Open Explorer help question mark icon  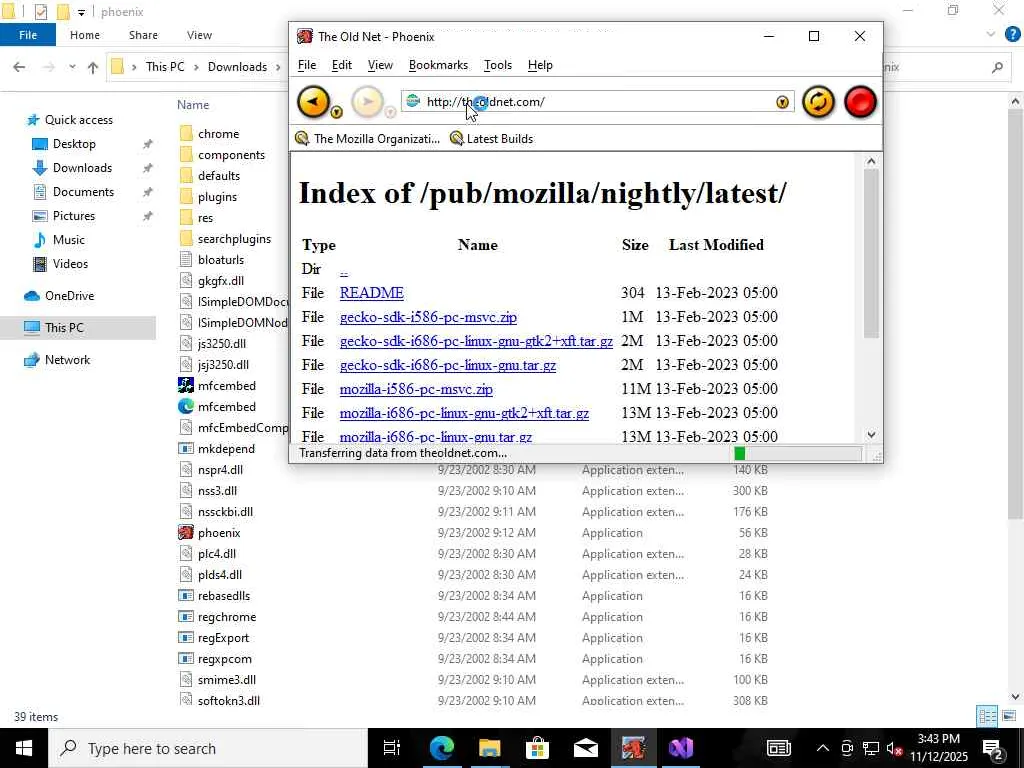tap(1012, 35)
